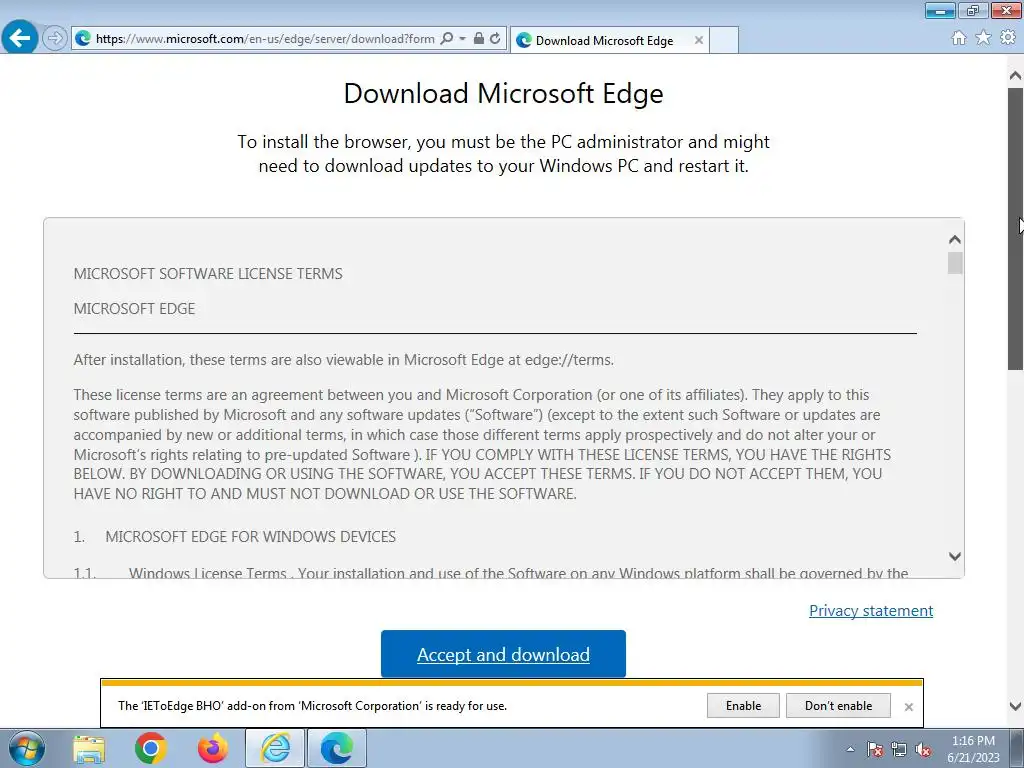This screenshot has width=1024, height=768.
Task: Enable the IEToEdge BHO add-on
Action: pos(743,706)
